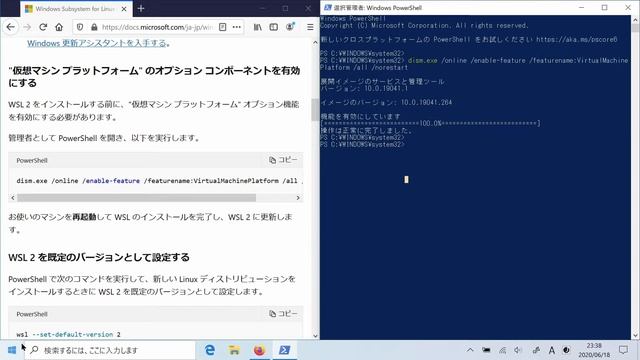The width and height of the screenshot is (640, 360).
Task: Open Firefox account icon
Action: pos(290,27)
